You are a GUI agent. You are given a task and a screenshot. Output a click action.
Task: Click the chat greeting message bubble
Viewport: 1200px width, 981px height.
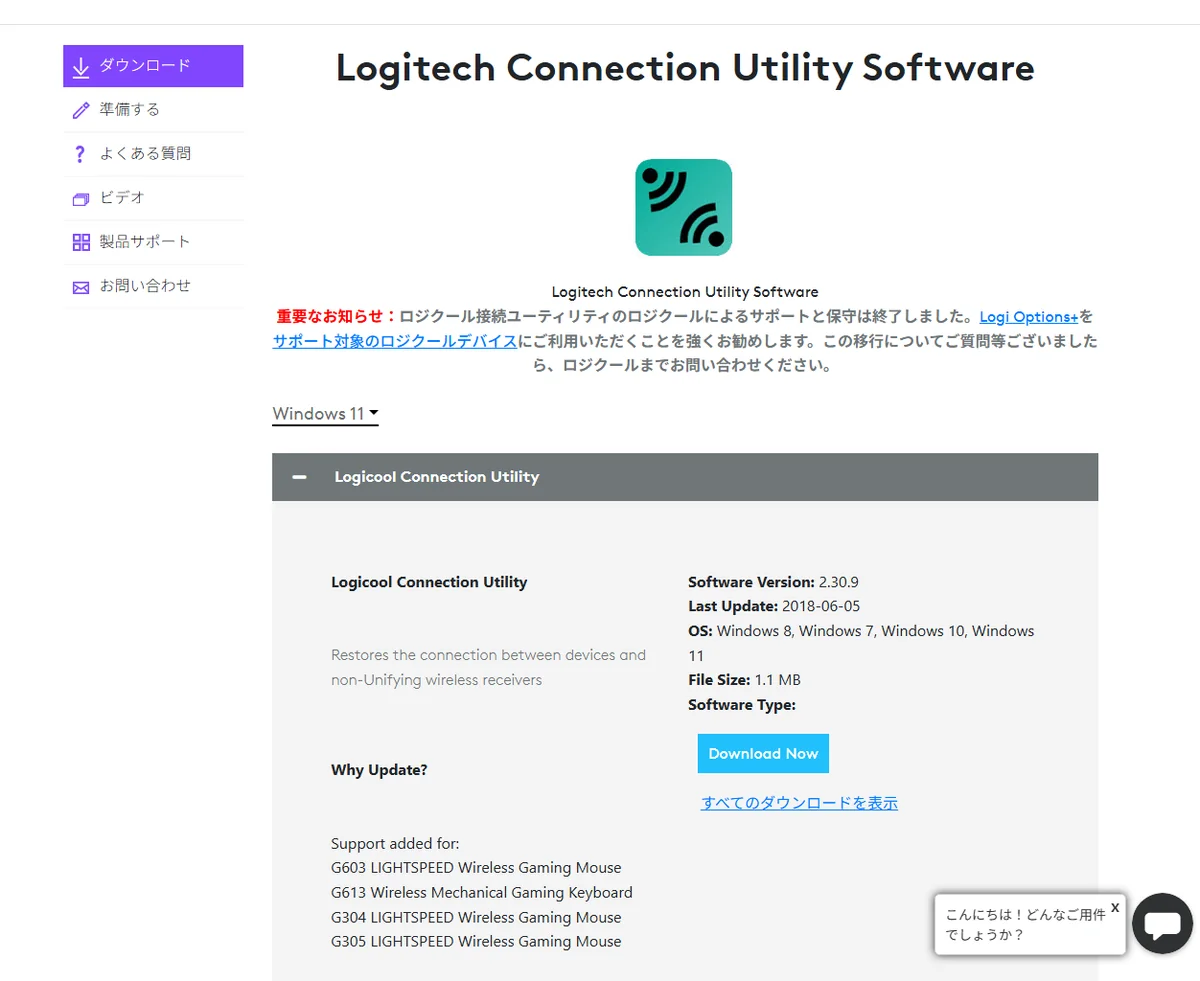(x=1025, y=925)
